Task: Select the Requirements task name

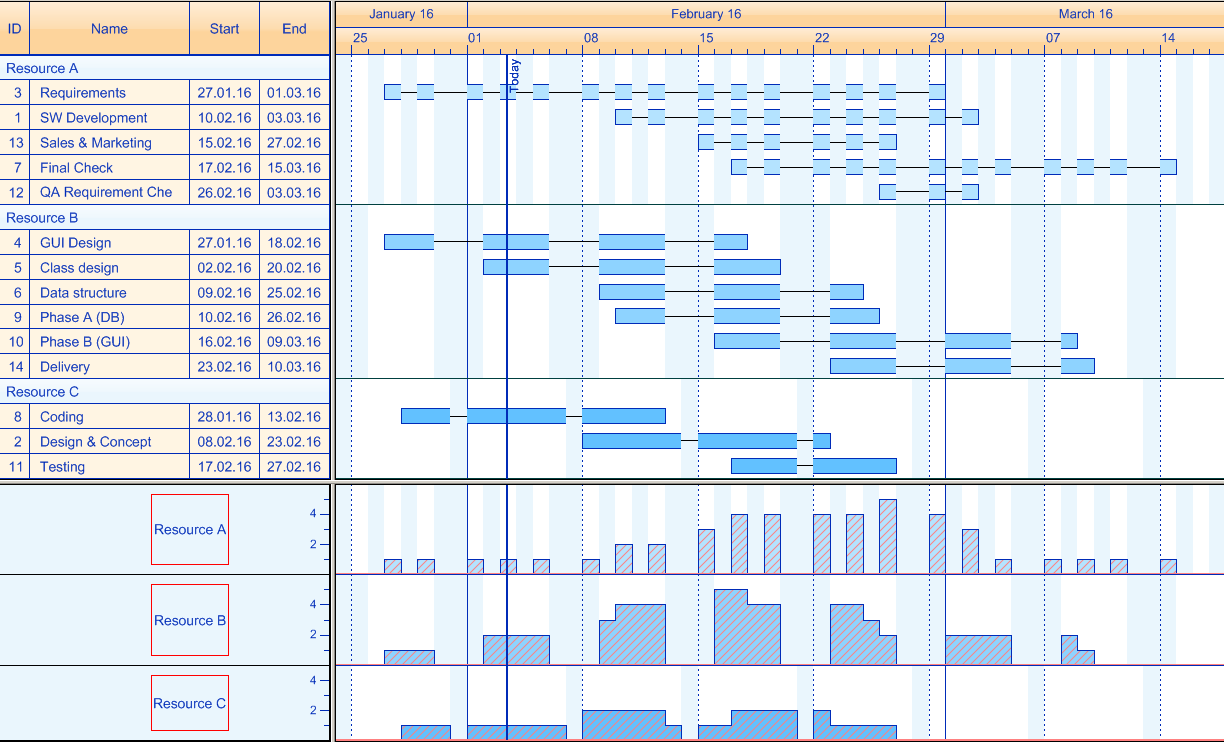Action: click(83, 93)
